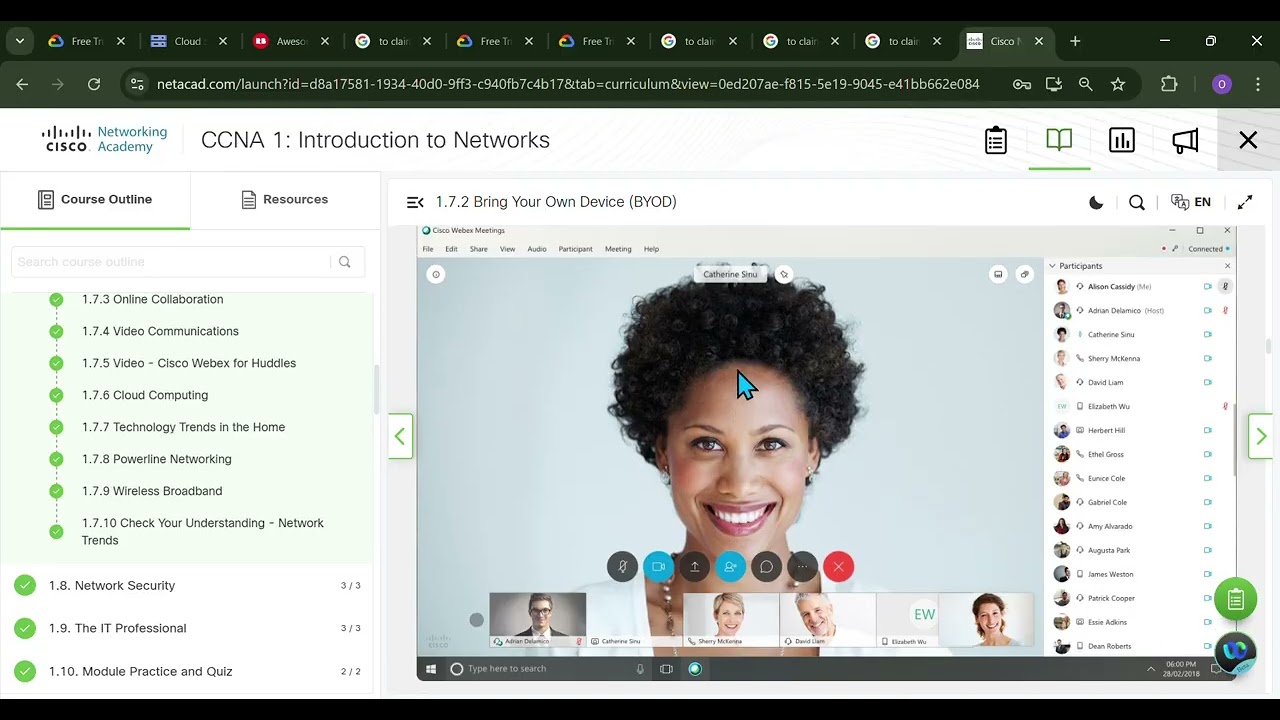Screen dimensions: 1280x720
Task: Click Adrian Delamico video thumbnail
Action: tap(538, 619)
